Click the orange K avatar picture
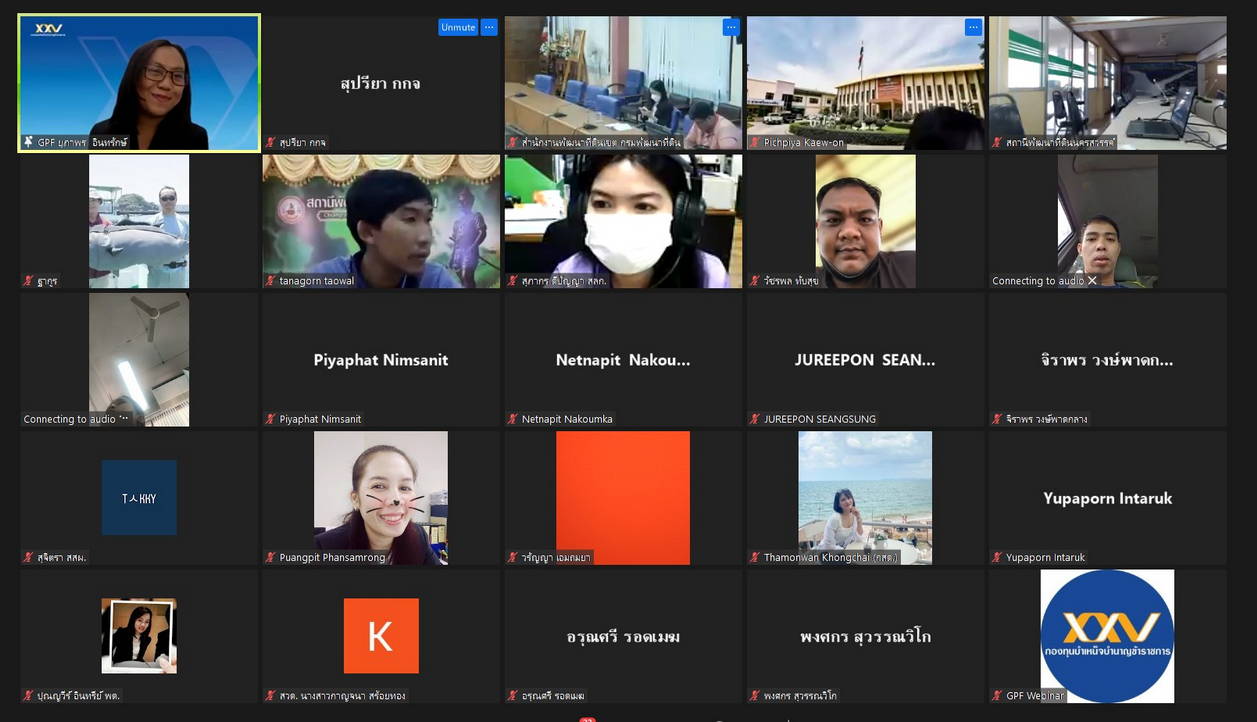1257x722 pixels. click(x=381, y=636)
